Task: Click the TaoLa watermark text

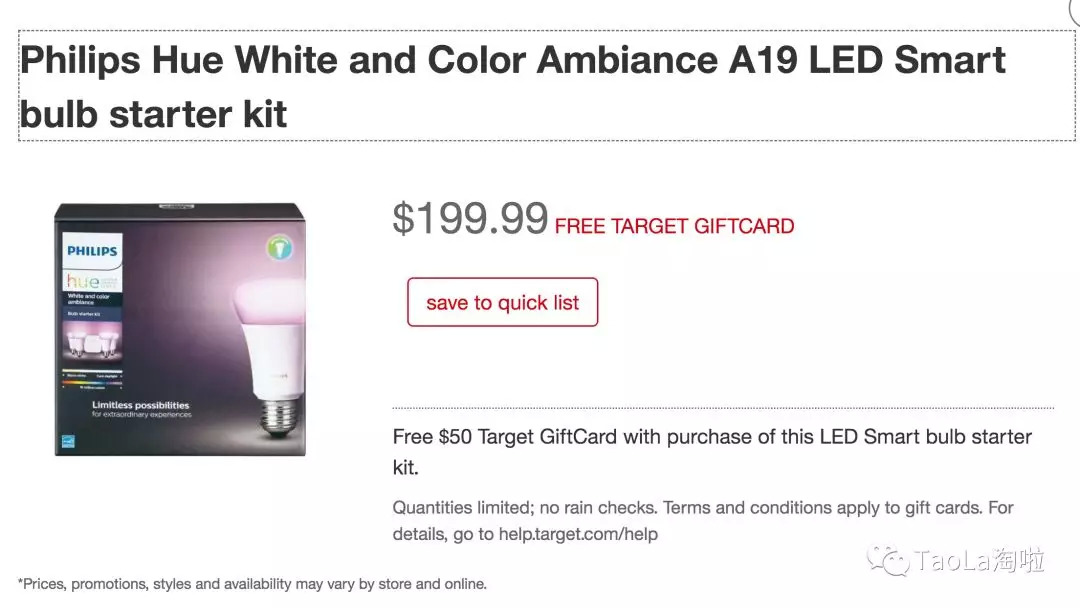Action: [x=978, y=561]
